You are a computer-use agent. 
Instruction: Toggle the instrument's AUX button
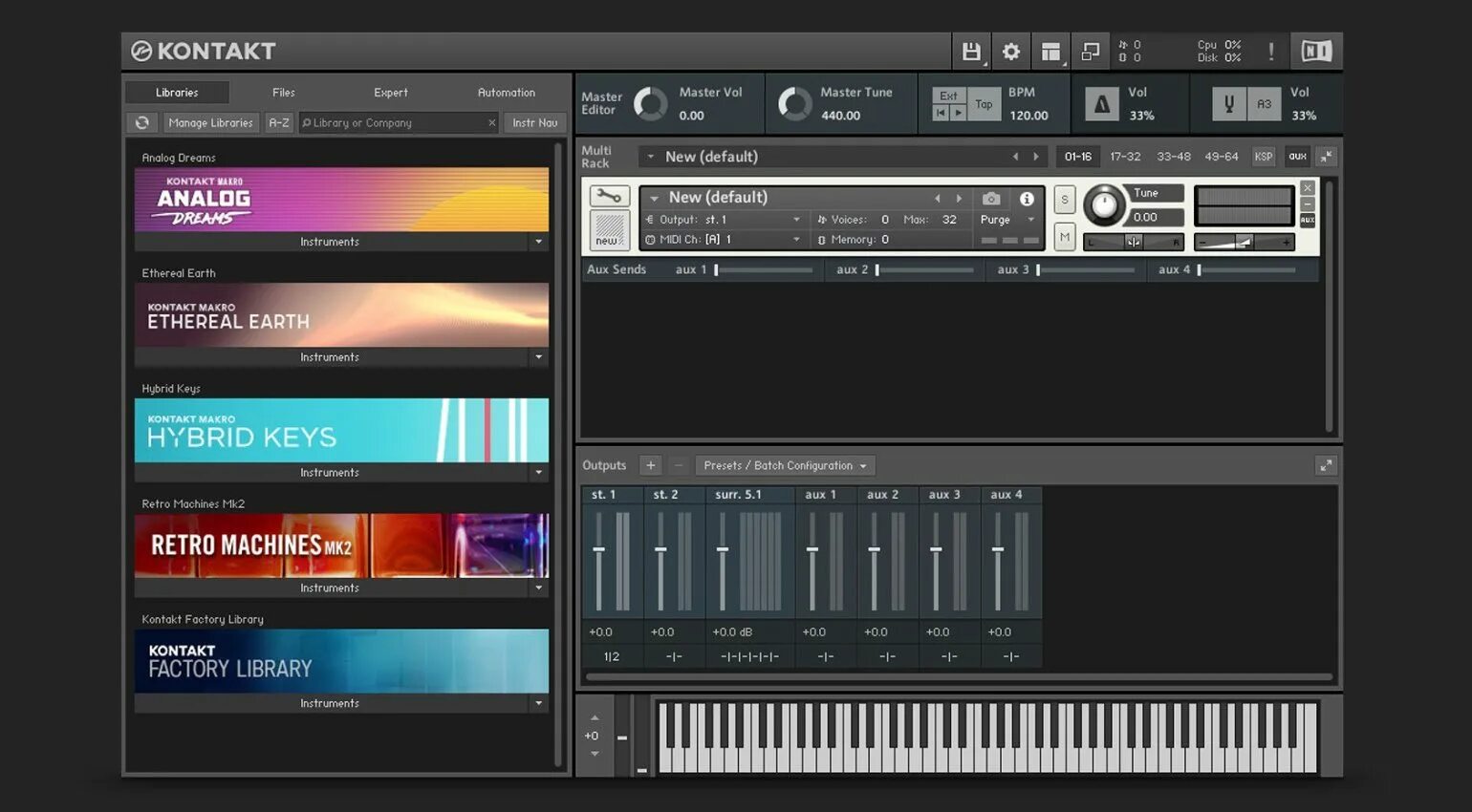coord(1308,220)
